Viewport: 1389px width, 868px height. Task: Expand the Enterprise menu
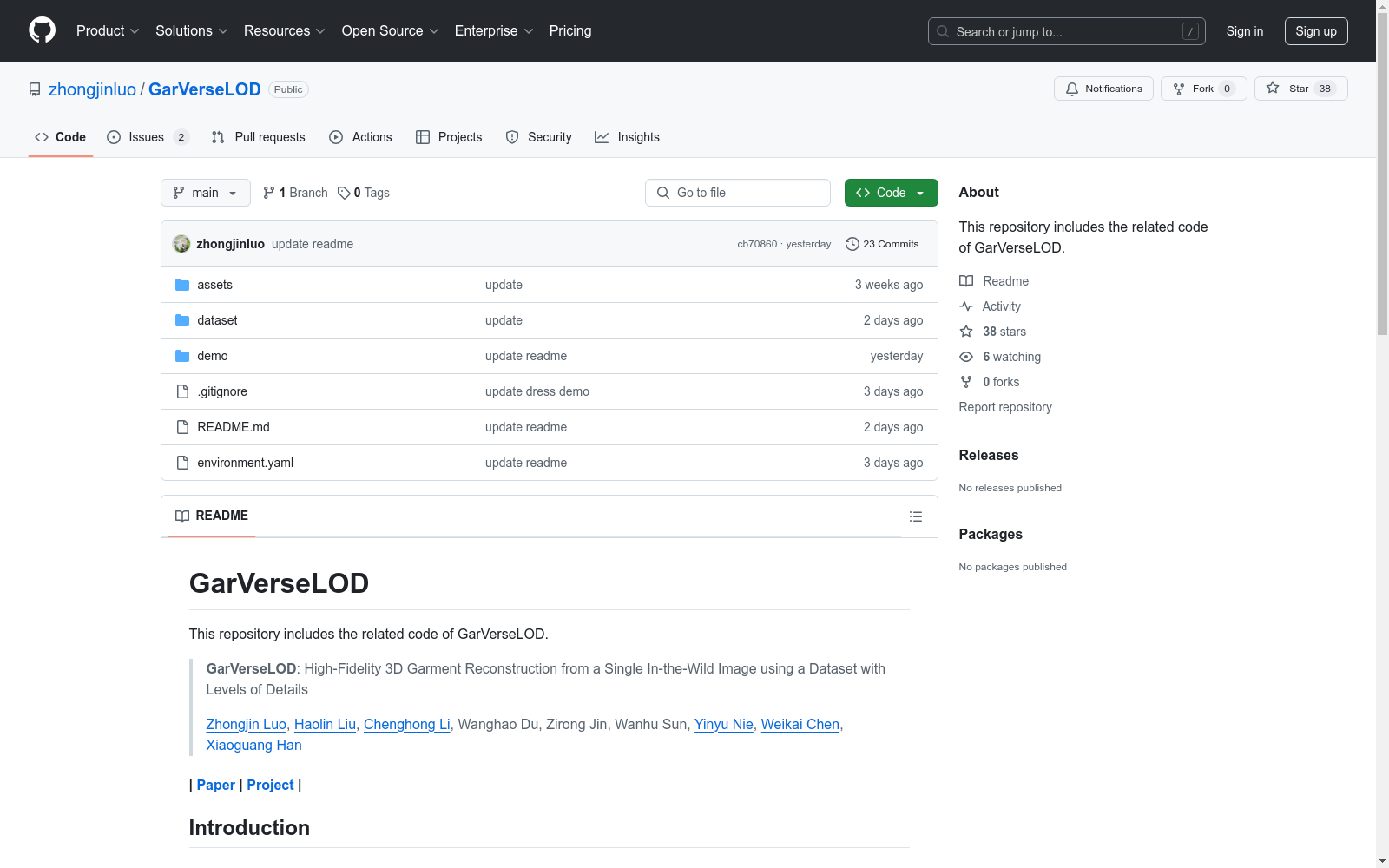tap(494, 31)
